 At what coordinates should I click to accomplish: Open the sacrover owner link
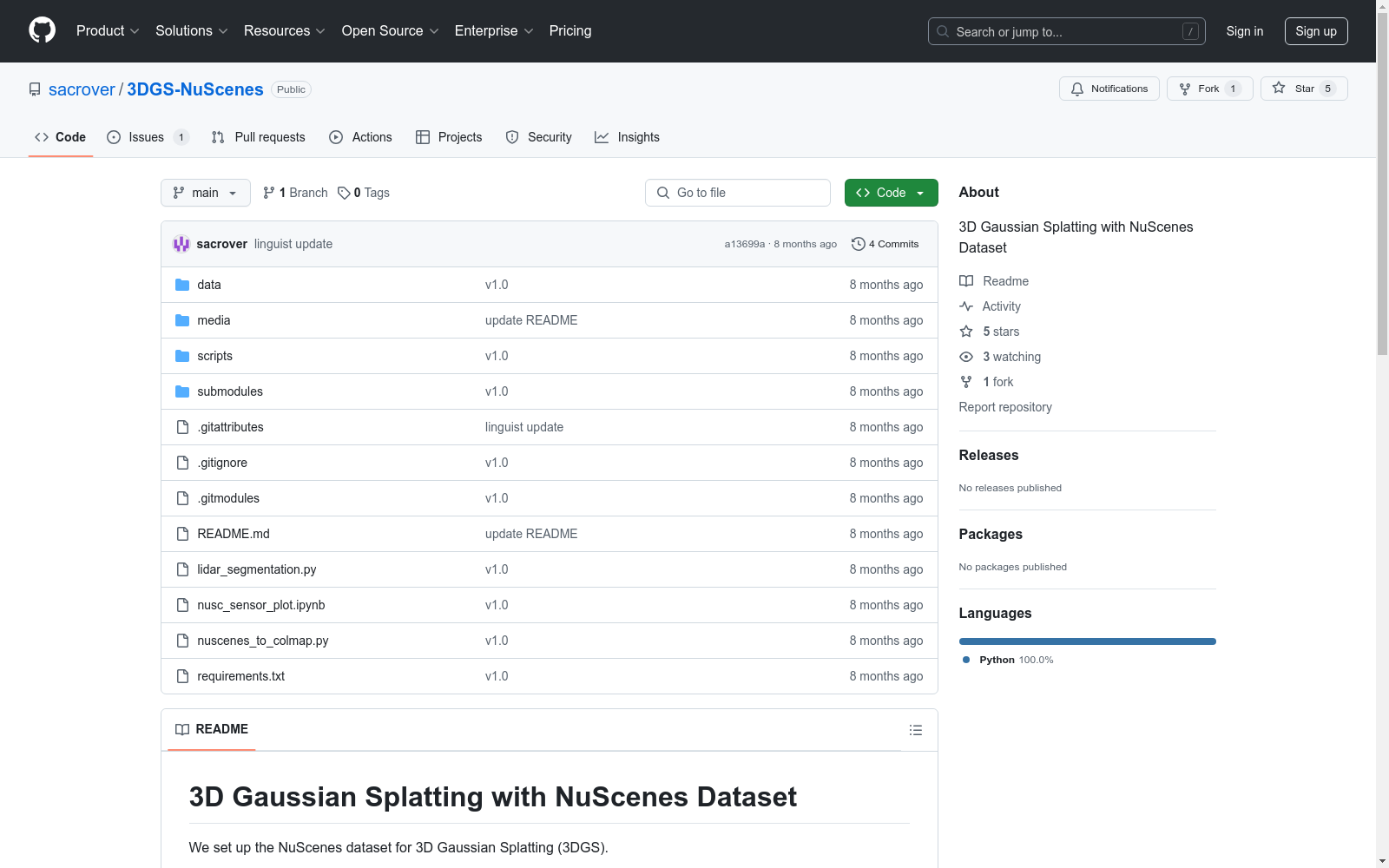pos(82,89)
